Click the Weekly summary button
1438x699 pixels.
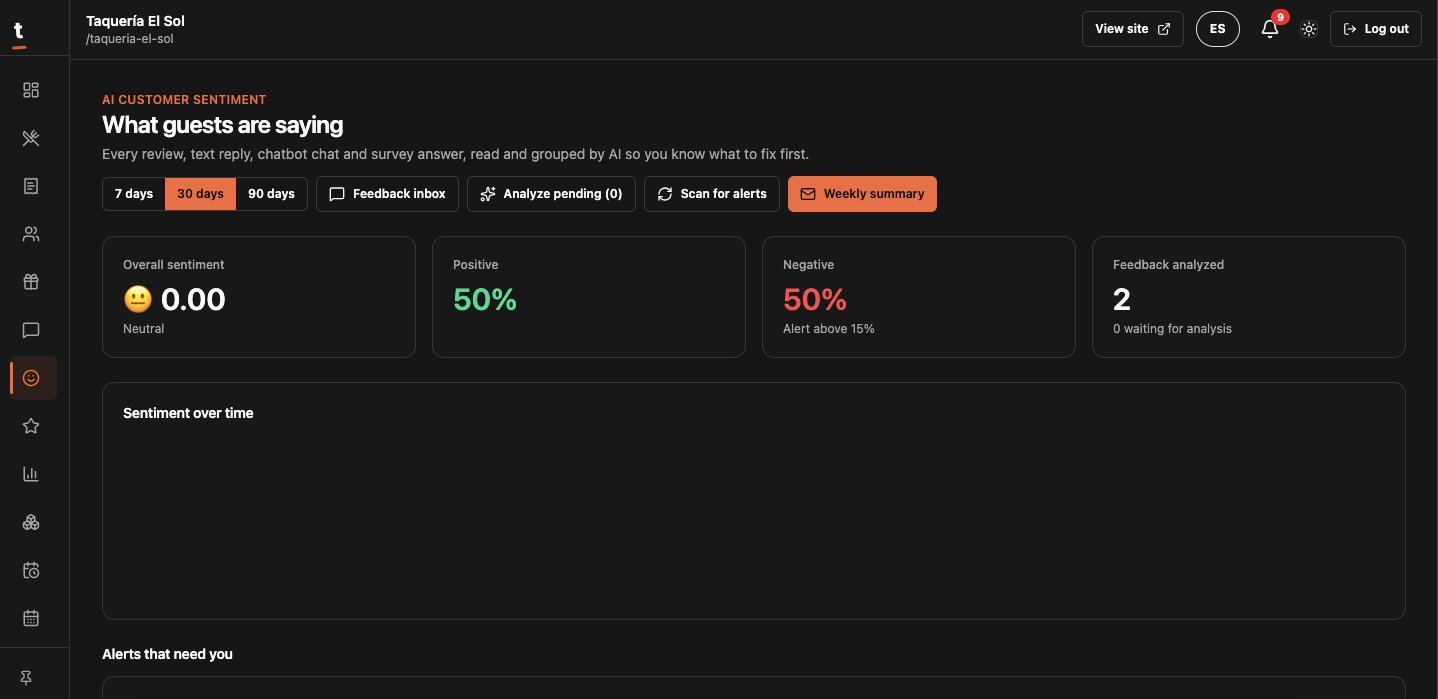point(862,194)
